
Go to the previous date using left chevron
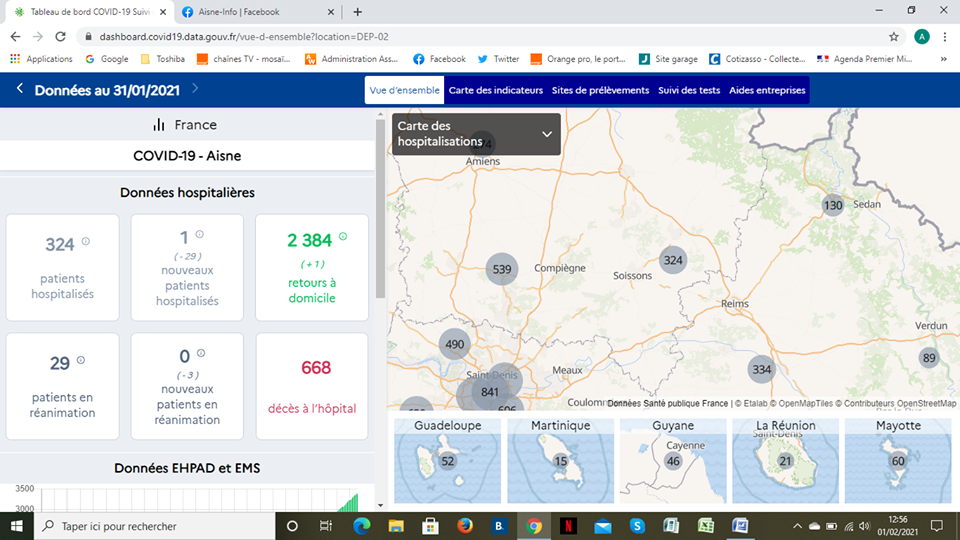click(x=20, y=90)
